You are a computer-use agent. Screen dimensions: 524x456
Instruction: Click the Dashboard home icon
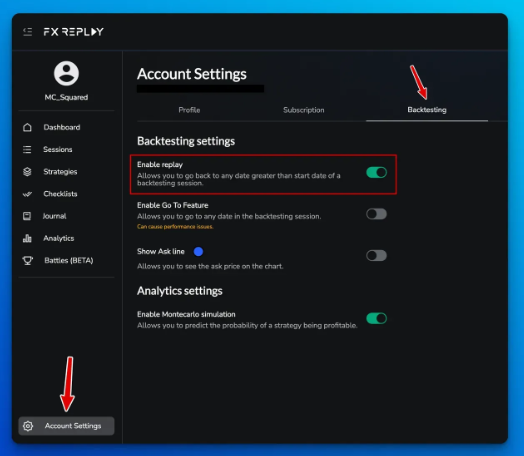click(x=27, y=127)
